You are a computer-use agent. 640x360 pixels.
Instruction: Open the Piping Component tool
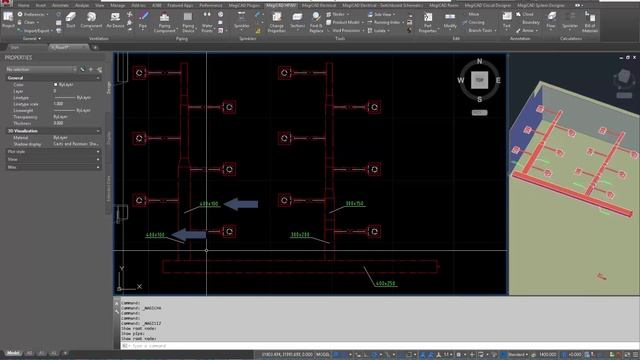pyautogui.click(x=164, y=22)
